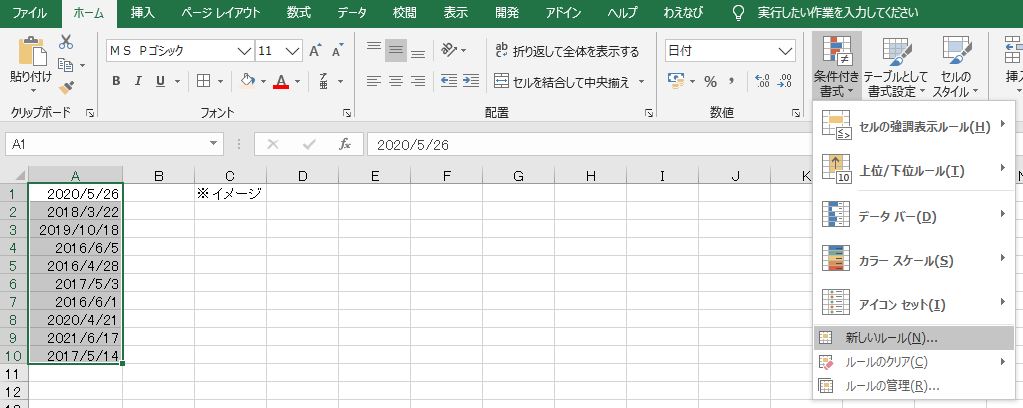Toggle Italic formatting
1023x408 pixels.
click(x=138, y=82)
